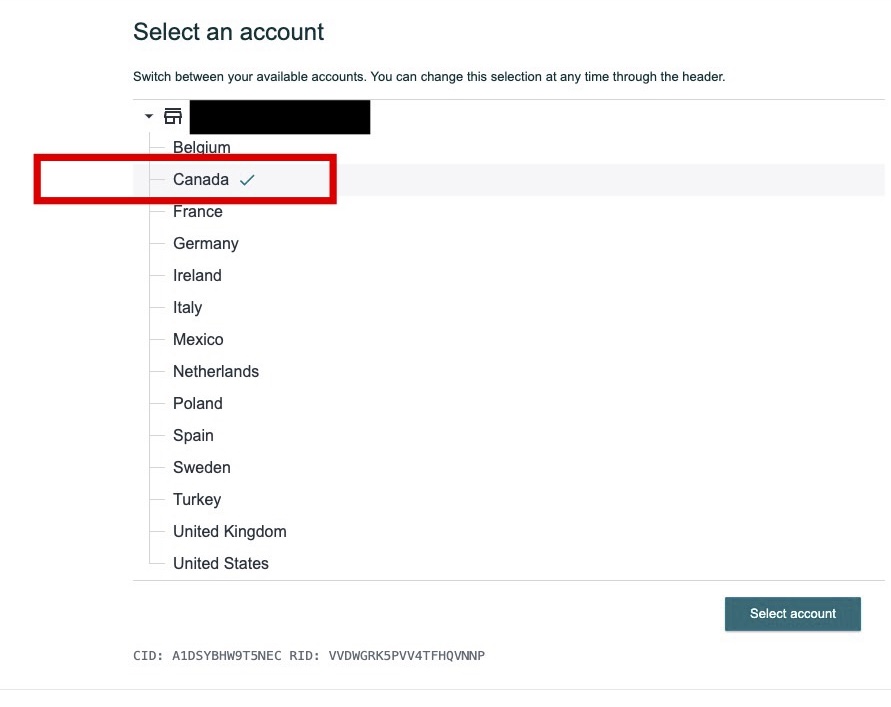891x707 pixels.
Task: Collapse the account tree arrow
Action: coord(149,116)
